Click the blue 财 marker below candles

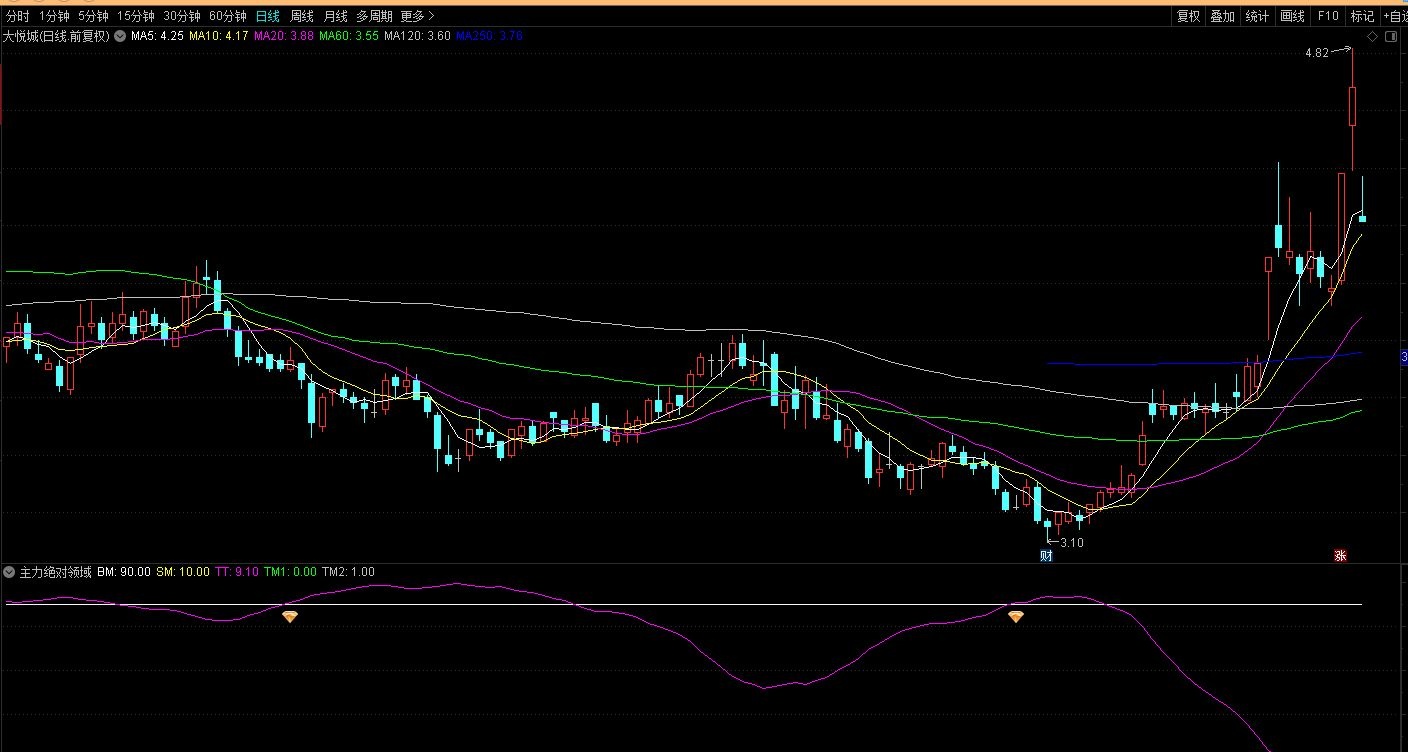(1047, 556)
